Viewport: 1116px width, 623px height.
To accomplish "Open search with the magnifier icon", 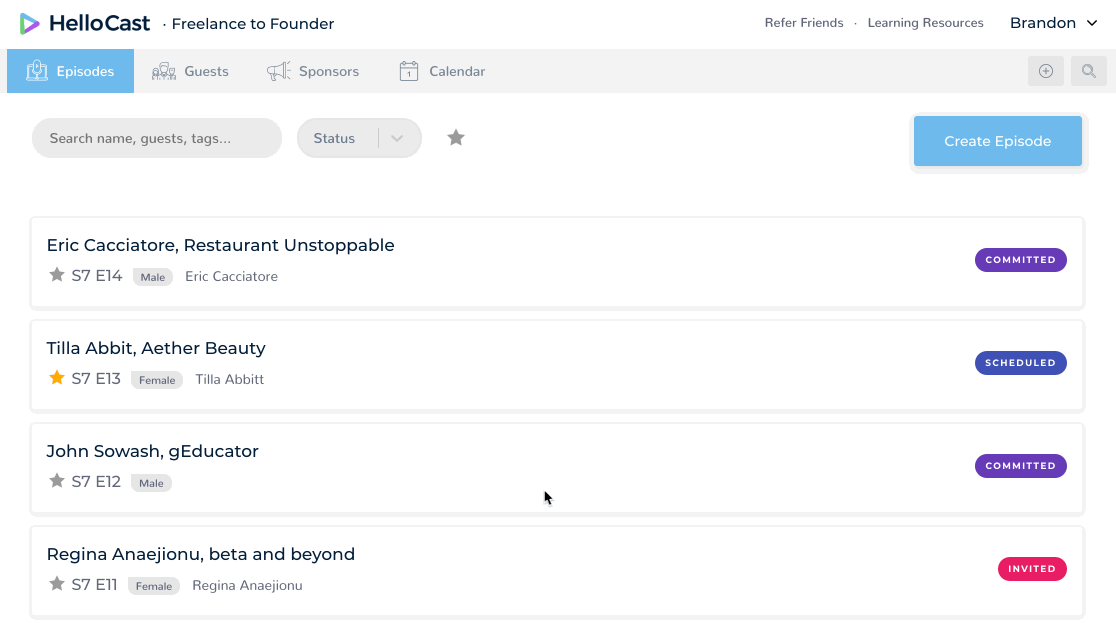I will [x=1089, y=71].
